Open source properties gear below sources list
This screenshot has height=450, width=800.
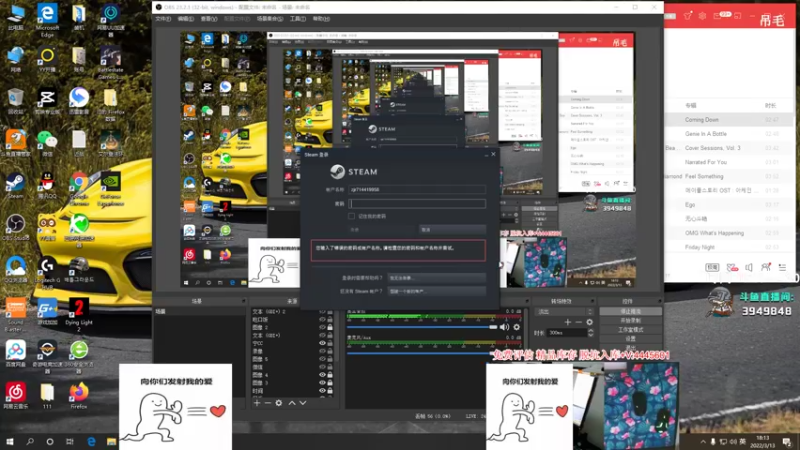[279, 403]
